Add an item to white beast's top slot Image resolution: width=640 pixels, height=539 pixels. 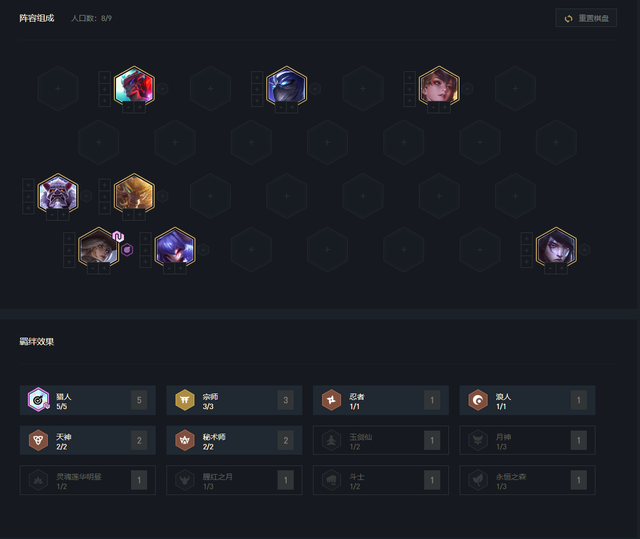pyautogui.click(x=28, y=185)
